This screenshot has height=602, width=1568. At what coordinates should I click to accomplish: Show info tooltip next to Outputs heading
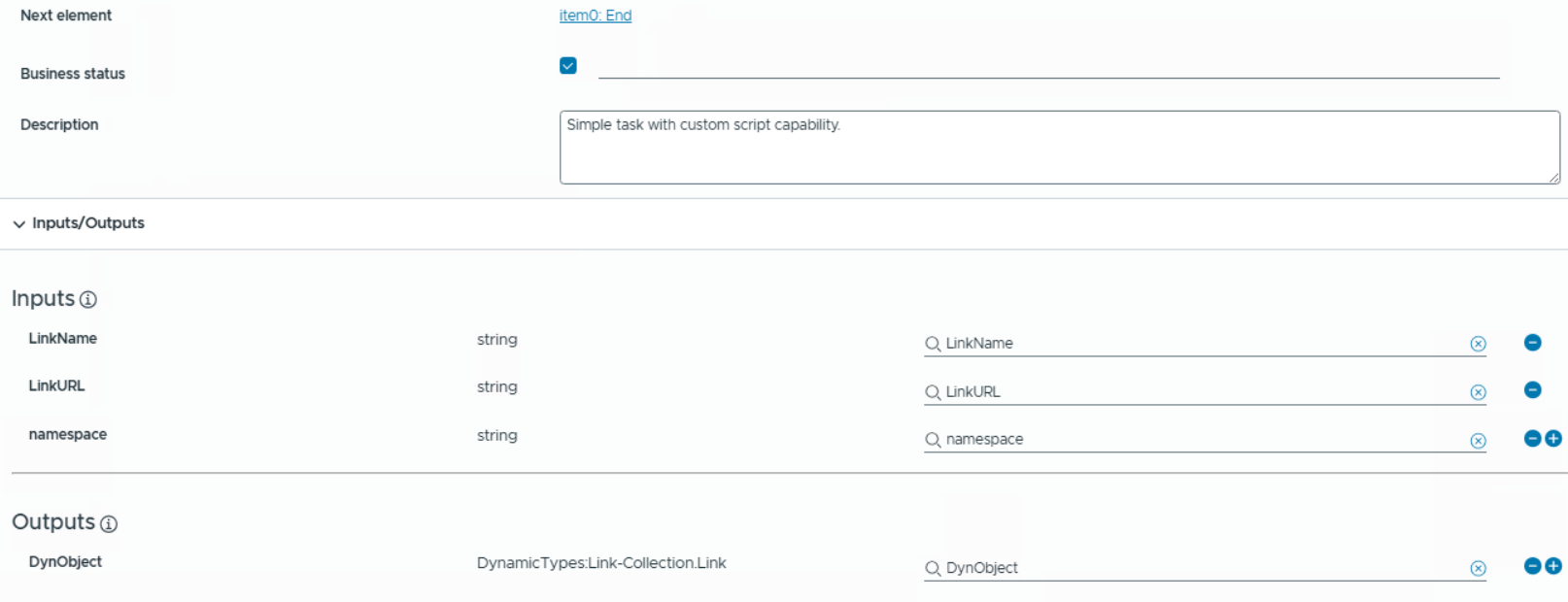109,524
